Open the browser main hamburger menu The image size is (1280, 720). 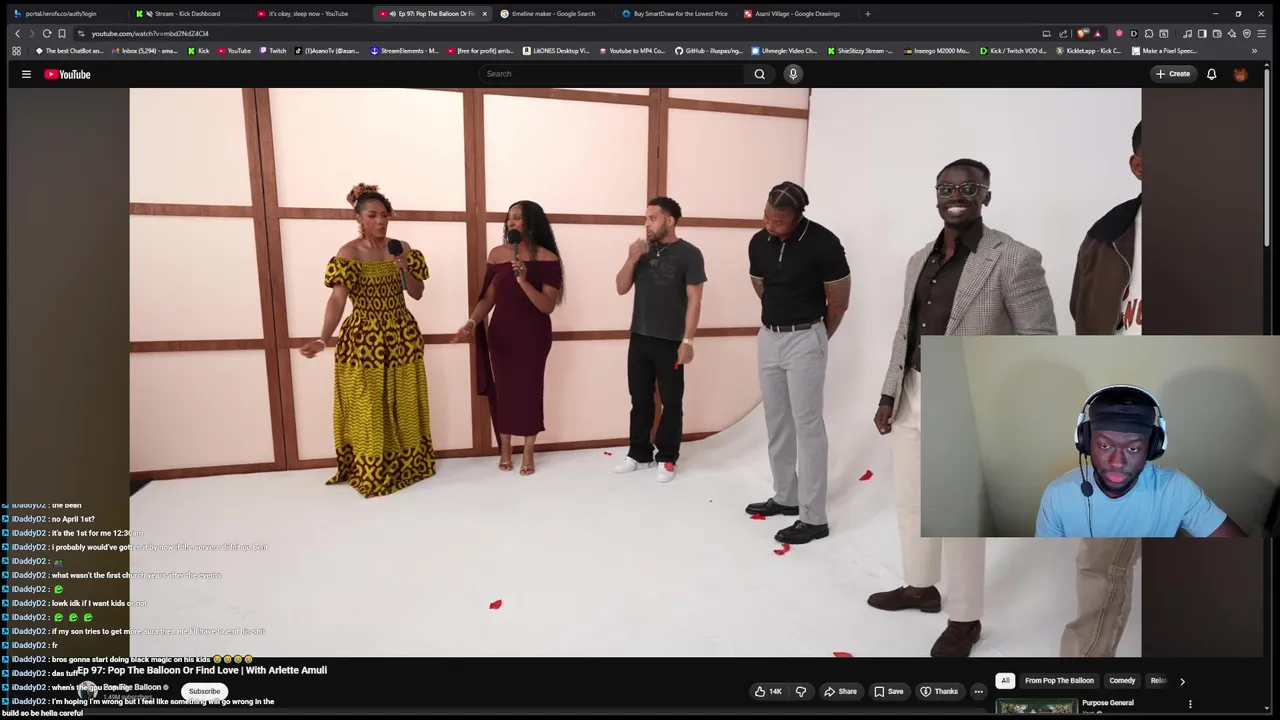[x=1261, y=33]
